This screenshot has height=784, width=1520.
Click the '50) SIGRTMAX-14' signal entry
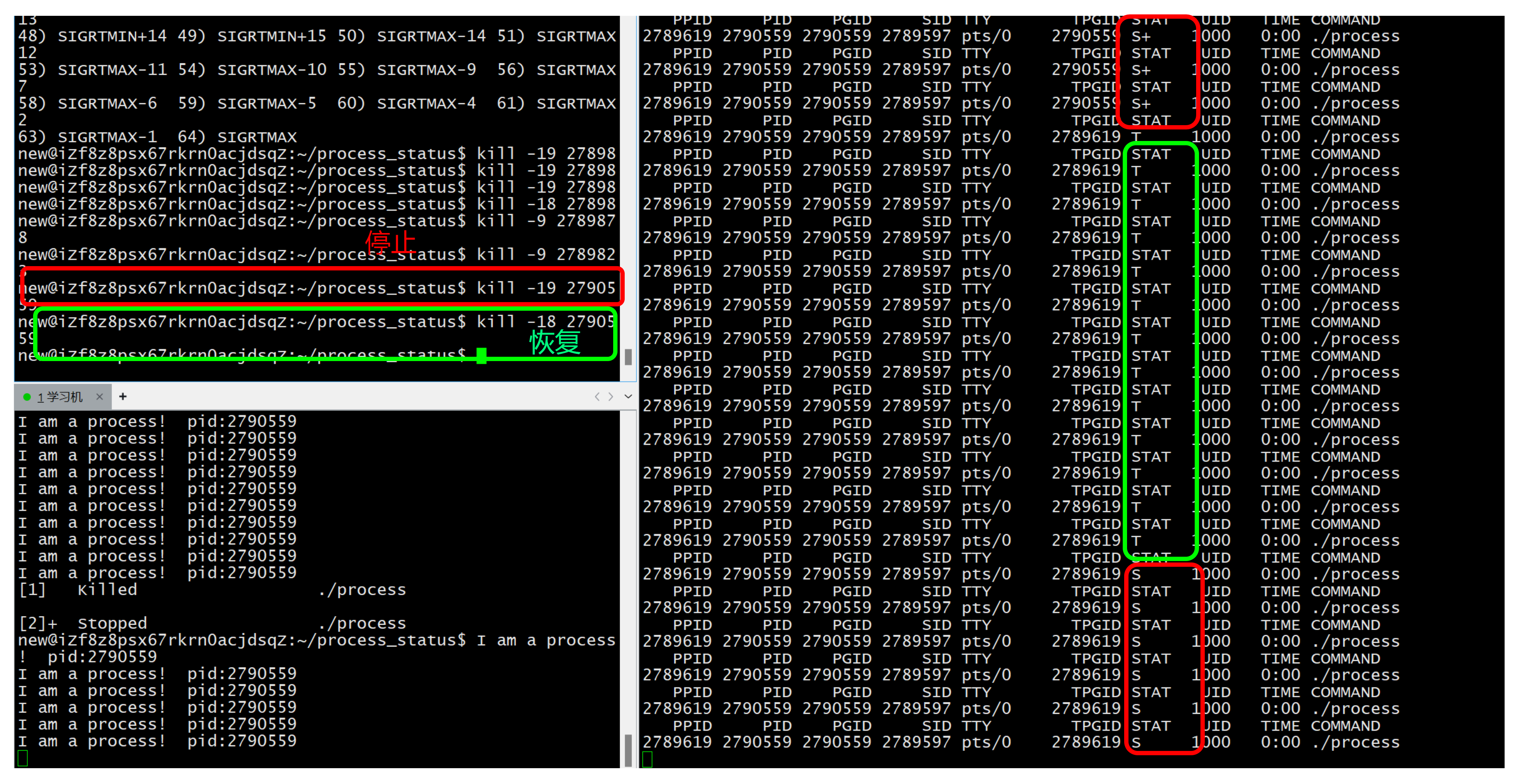[411, 36]
